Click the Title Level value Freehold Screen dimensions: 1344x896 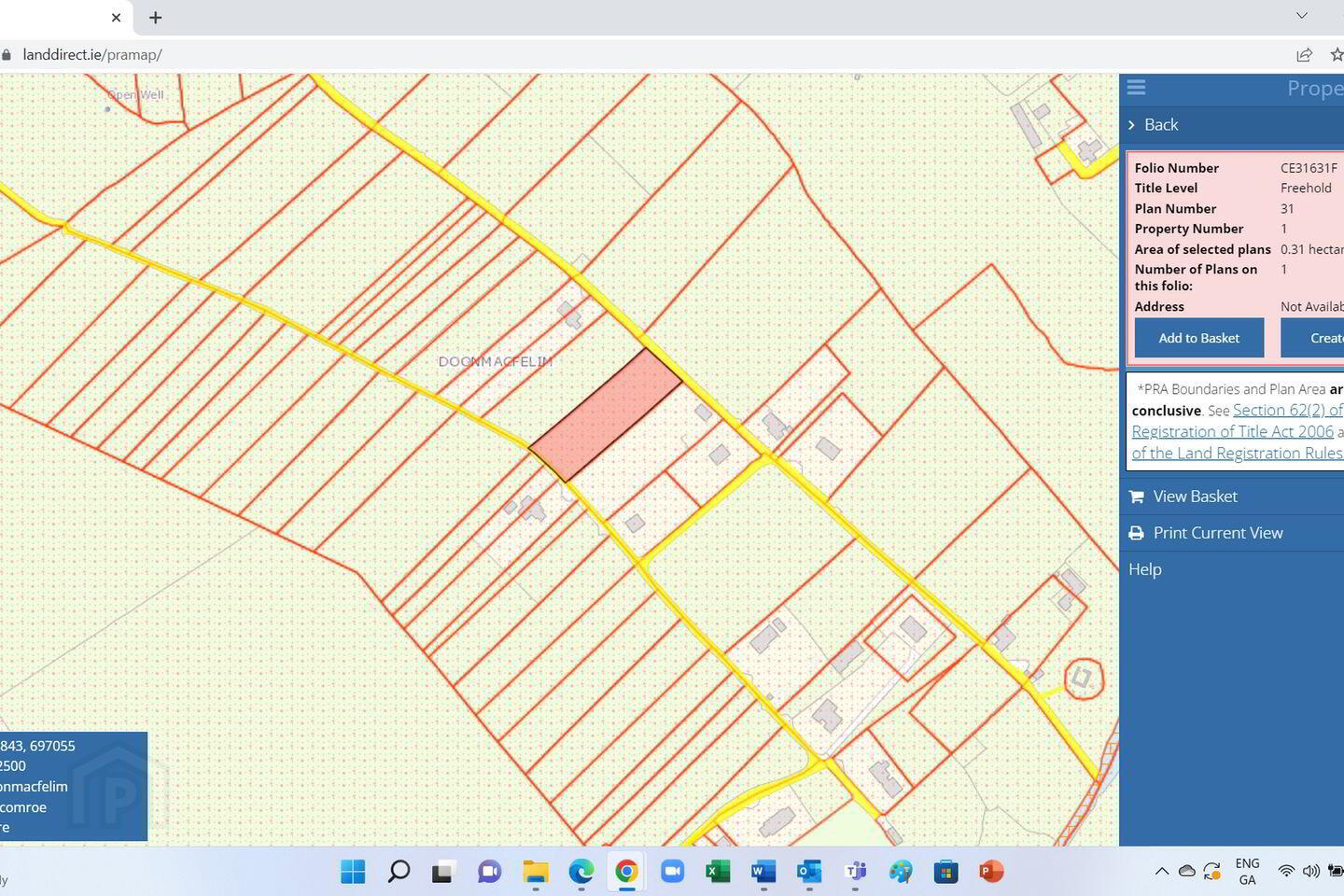click(1306, 189)
